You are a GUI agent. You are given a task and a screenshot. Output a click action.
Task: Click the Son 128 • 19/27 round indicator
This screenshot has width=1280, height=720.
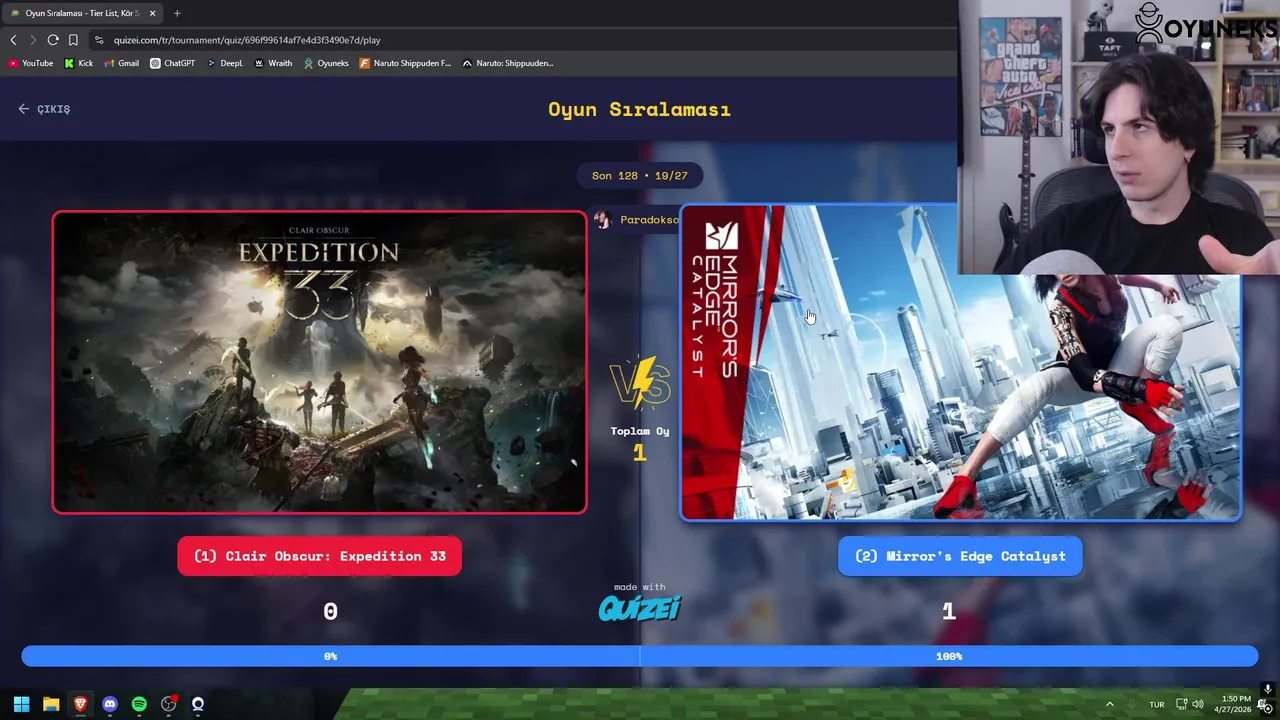tap(640, 175)
